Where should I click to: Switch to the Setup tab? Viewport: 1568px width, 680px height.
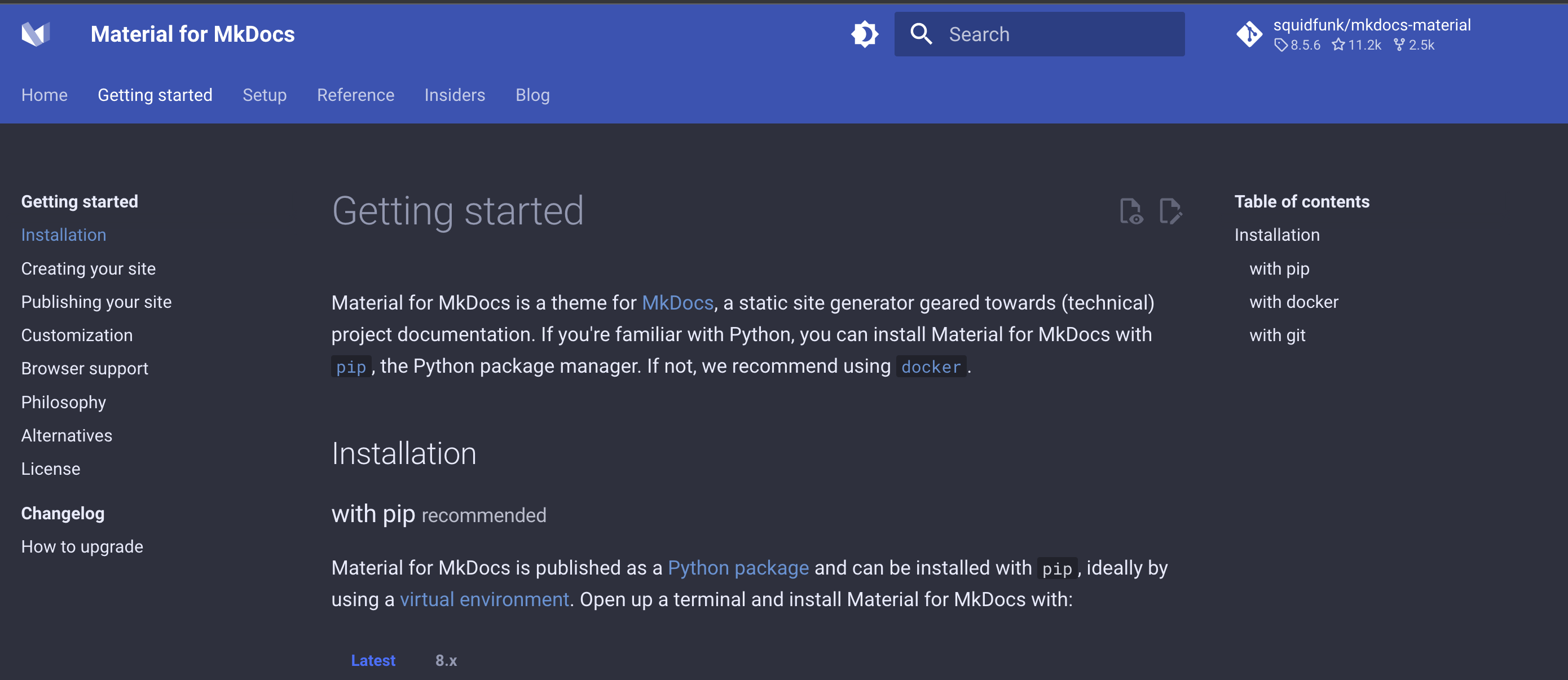point(265,95)
